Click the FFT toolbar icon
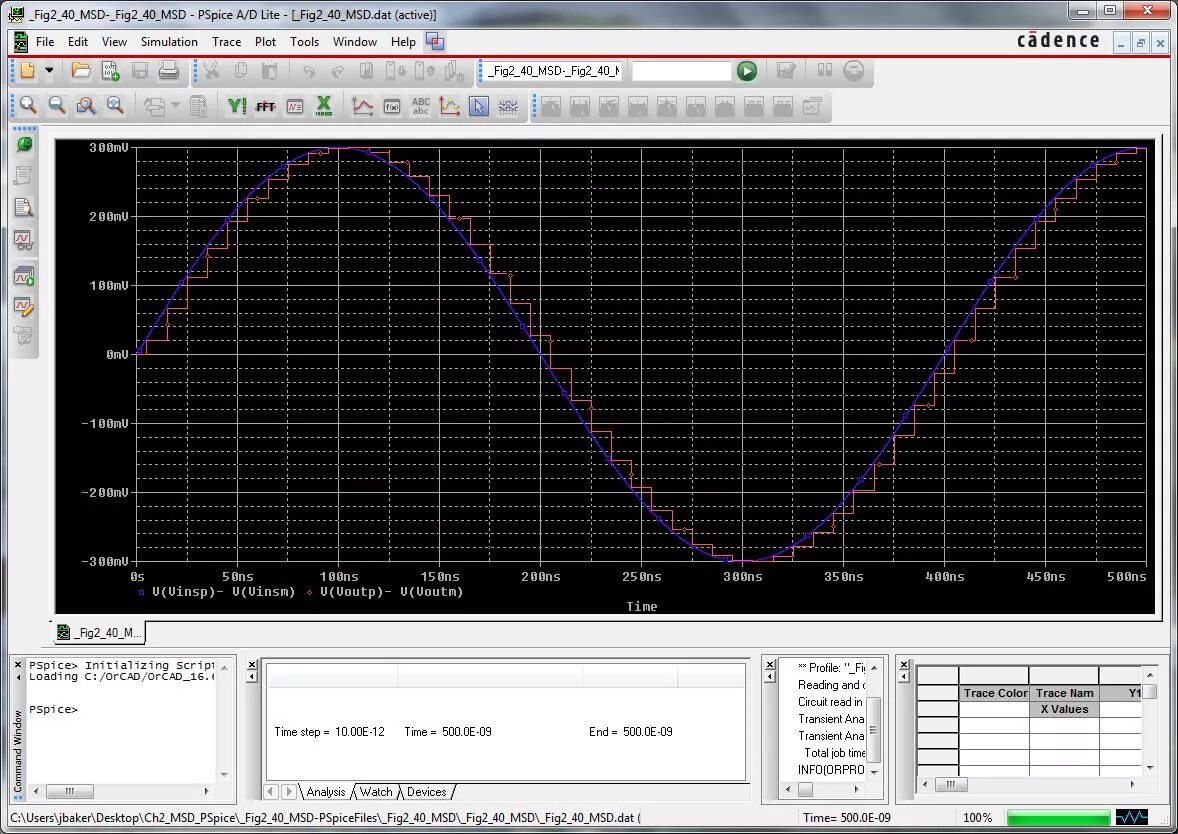This screenshot has width=1178, height=834. 265,105
